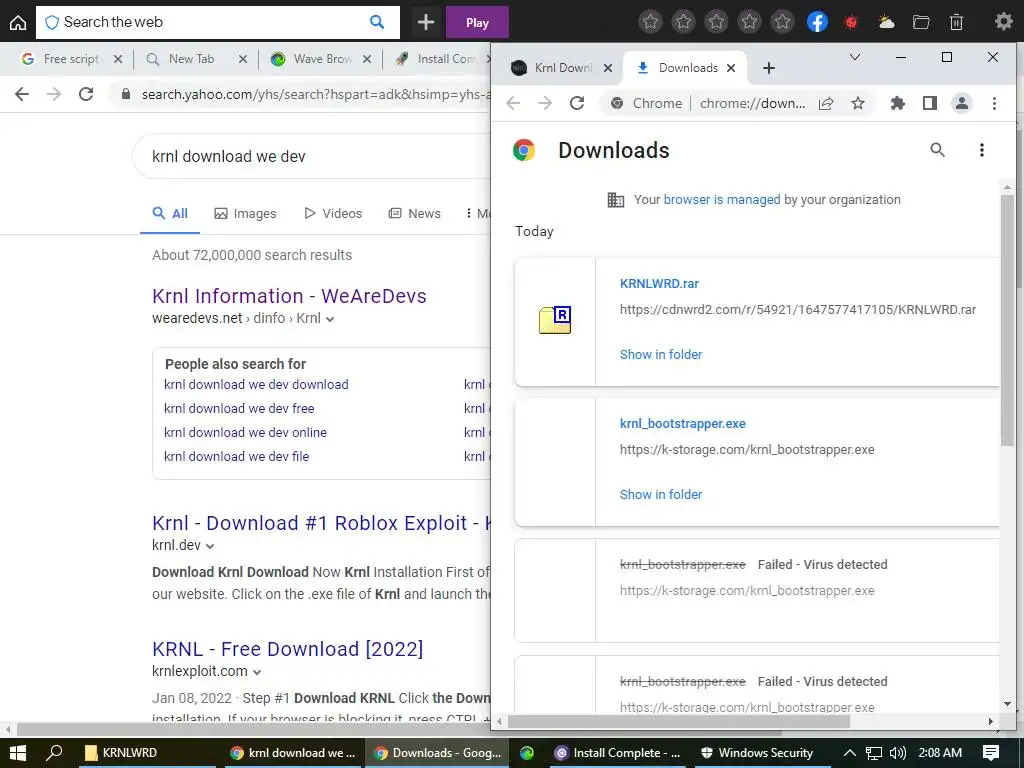The height and width of the screenshot is (768, 1024).
Task: Open the Windows Start menu
Action: pyautogui.click(x=17, y=752)
